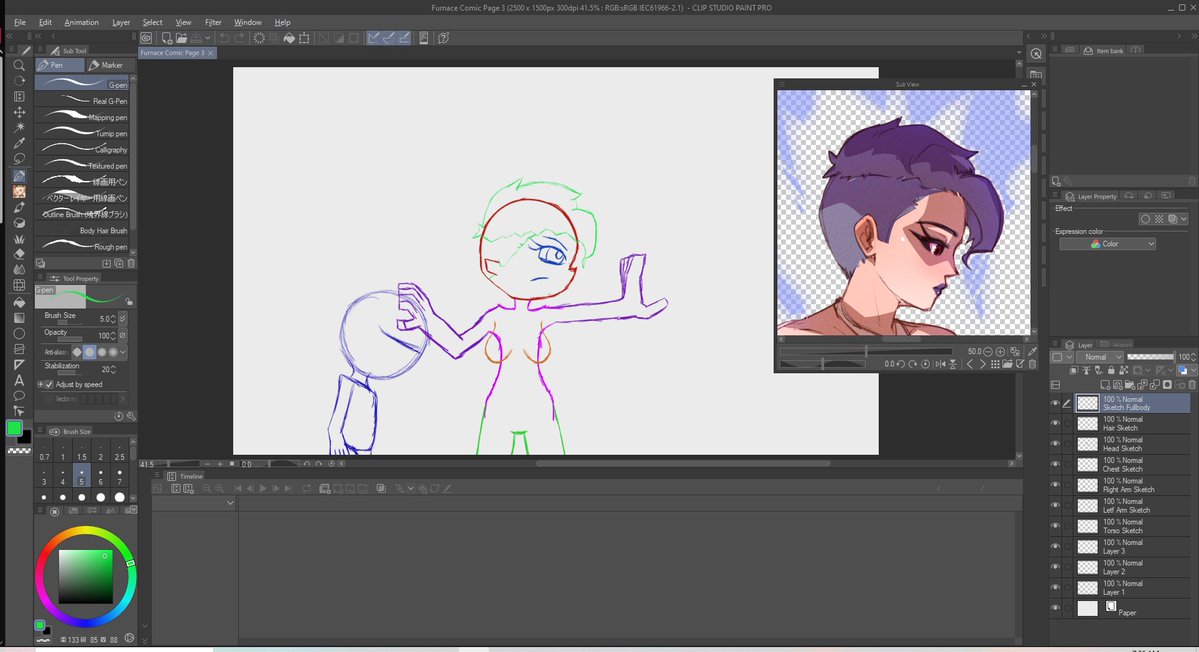Open the Layer menu
Image resolution: width=1199 pixels, height=652 pixels.
click(x=121, y=22)
